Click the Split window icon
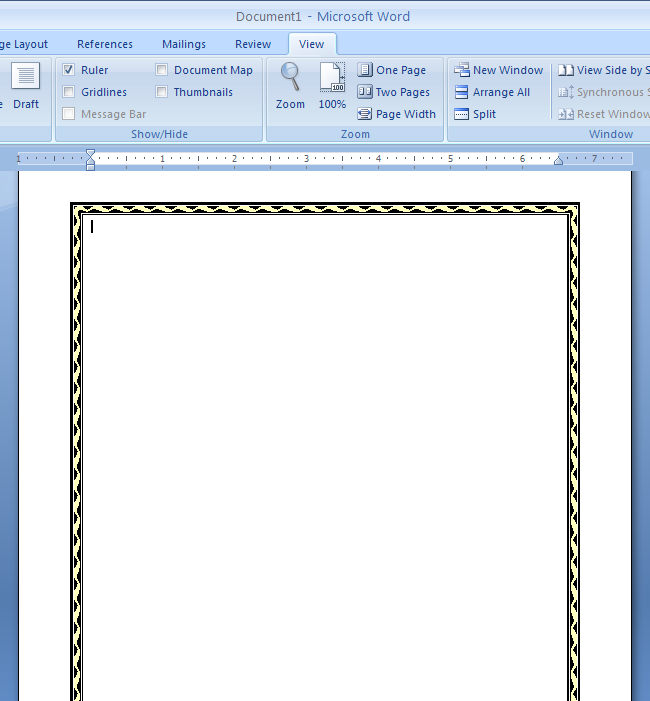 pyautogui.click(x=461, y=114)
